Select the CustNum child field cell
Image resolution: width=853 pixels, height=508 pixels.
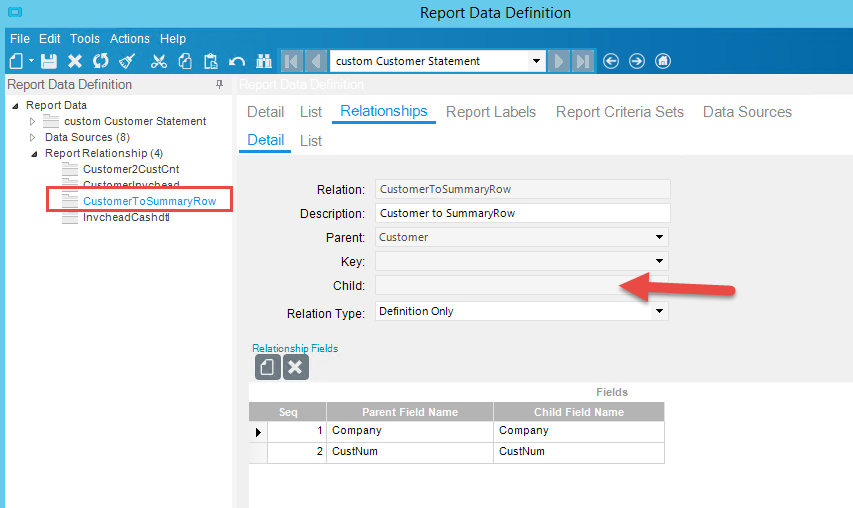(579, 452)
